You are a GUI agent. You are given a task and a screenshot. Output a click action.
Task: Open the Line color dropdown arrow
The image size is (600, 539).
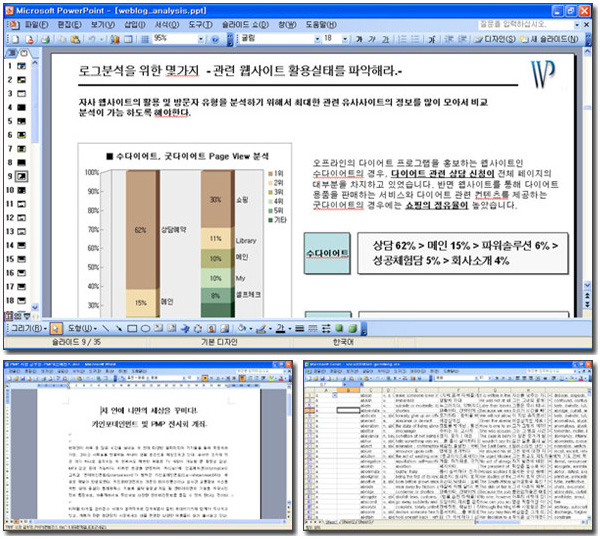[x=270, y=329]
